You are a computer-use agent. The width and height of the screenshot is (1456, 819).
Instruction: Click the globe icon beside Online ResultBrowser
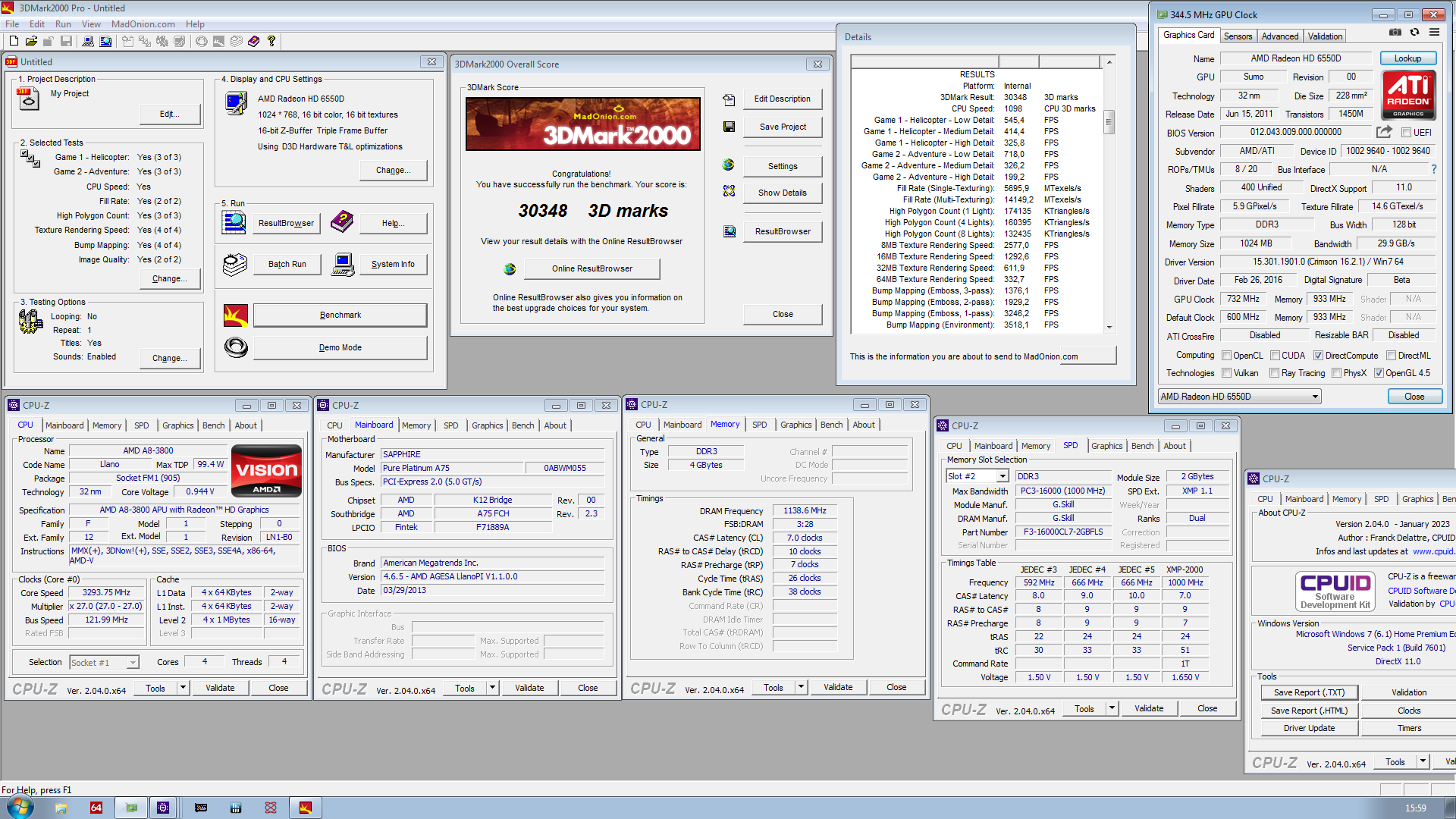(510, 269)
